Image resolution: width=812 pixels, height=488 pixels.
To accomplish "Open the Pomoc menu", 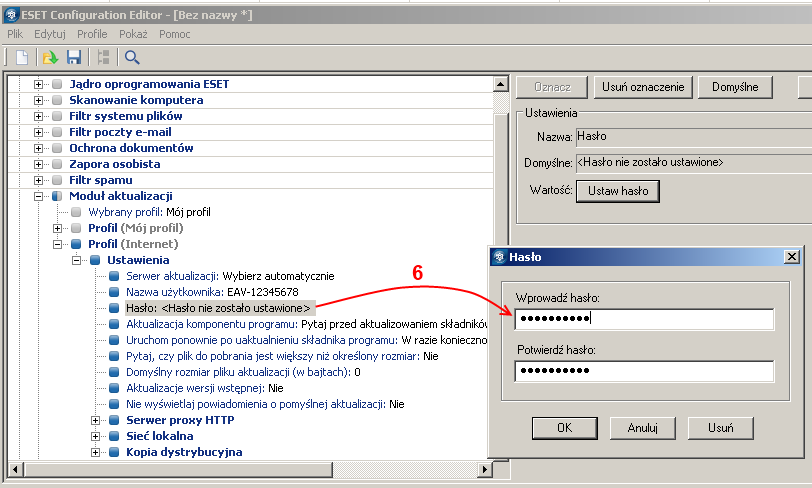I will coord(174,34).
